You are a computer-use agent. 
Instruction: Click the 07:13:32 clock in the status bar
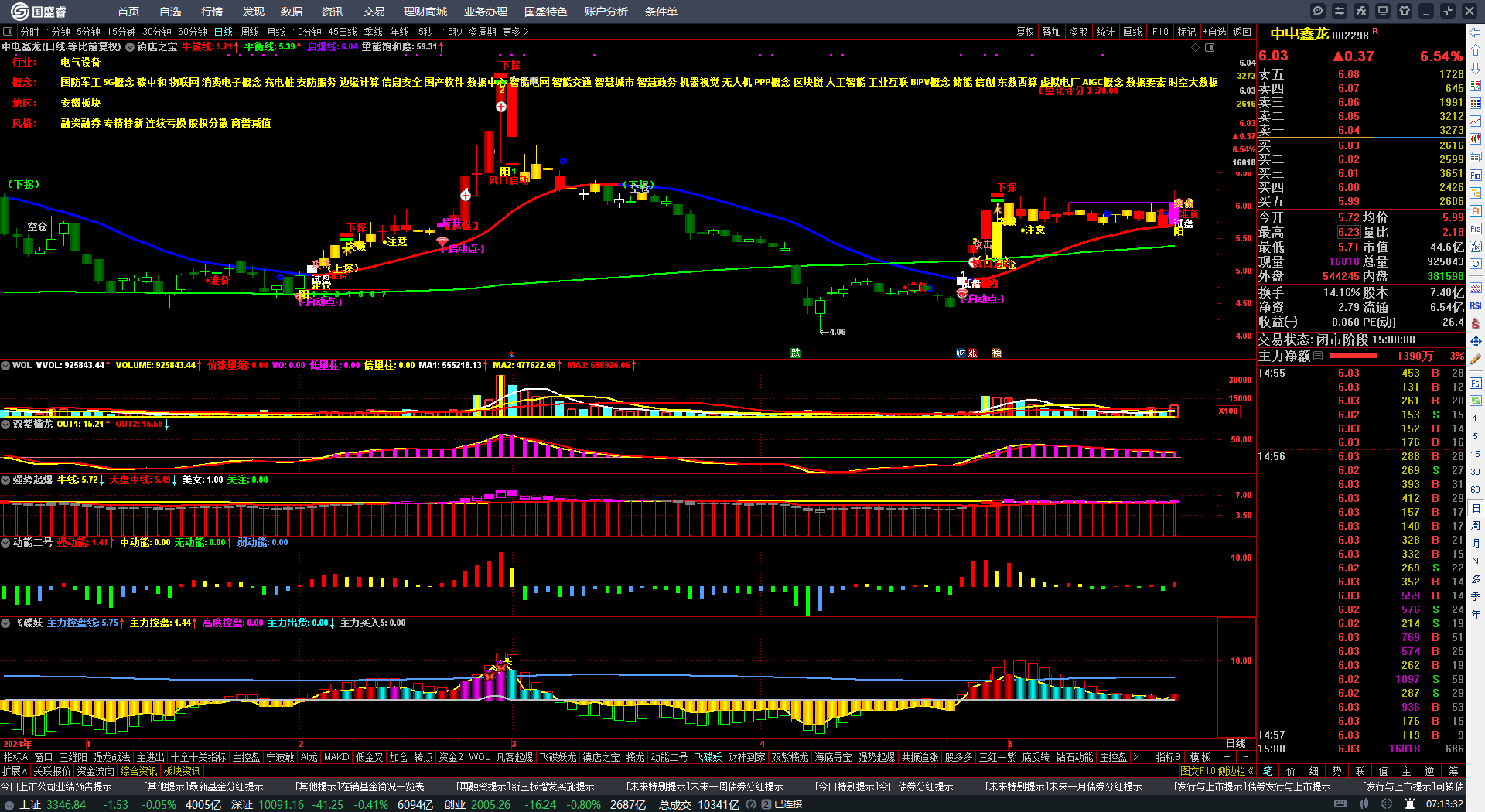click(1444, 804)
